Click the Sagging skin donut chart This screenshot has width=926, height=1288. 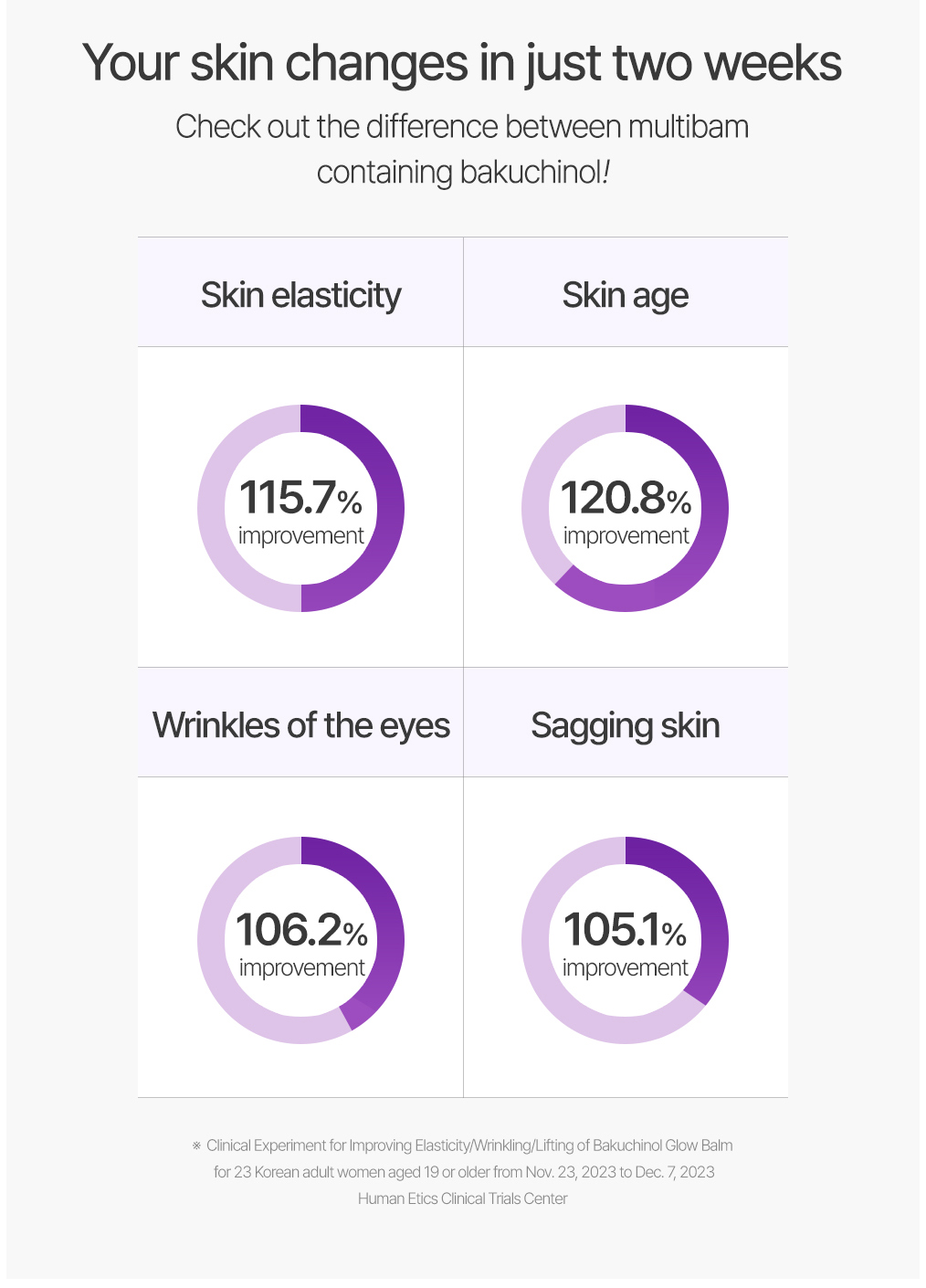coord(626,940)
